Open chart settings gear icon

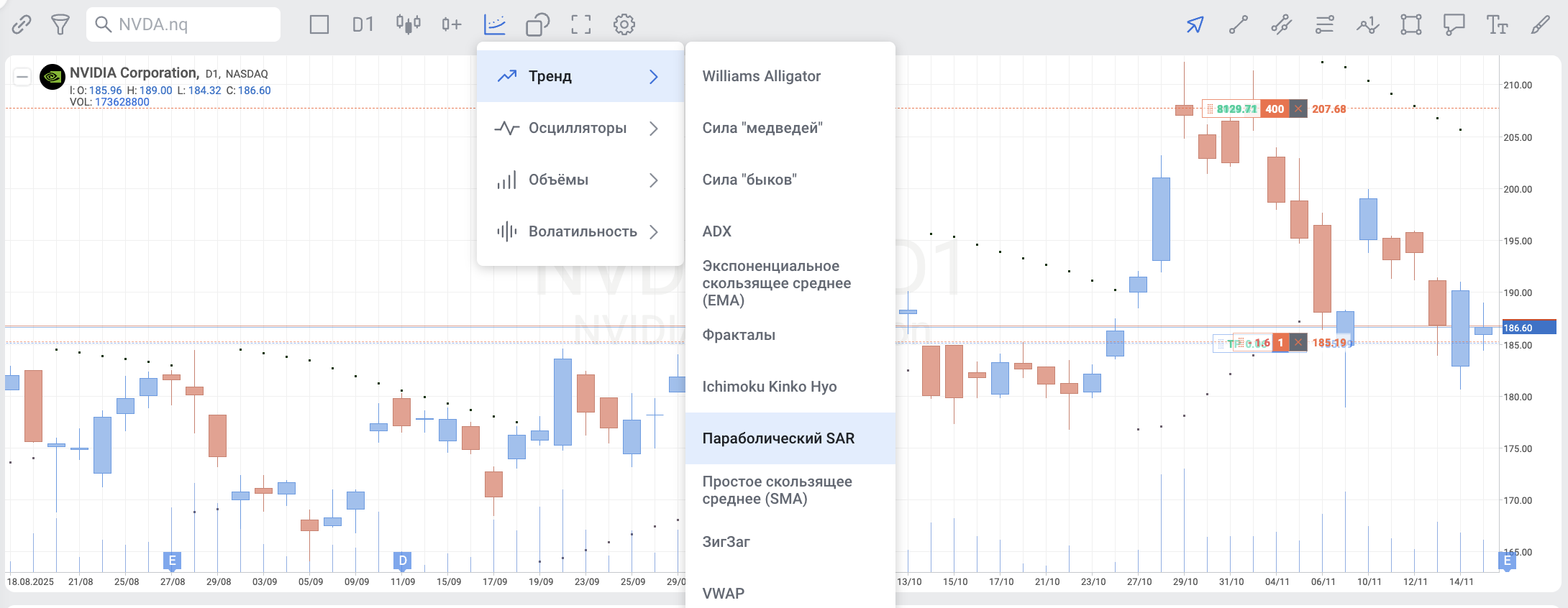click(x=624, y=24)
